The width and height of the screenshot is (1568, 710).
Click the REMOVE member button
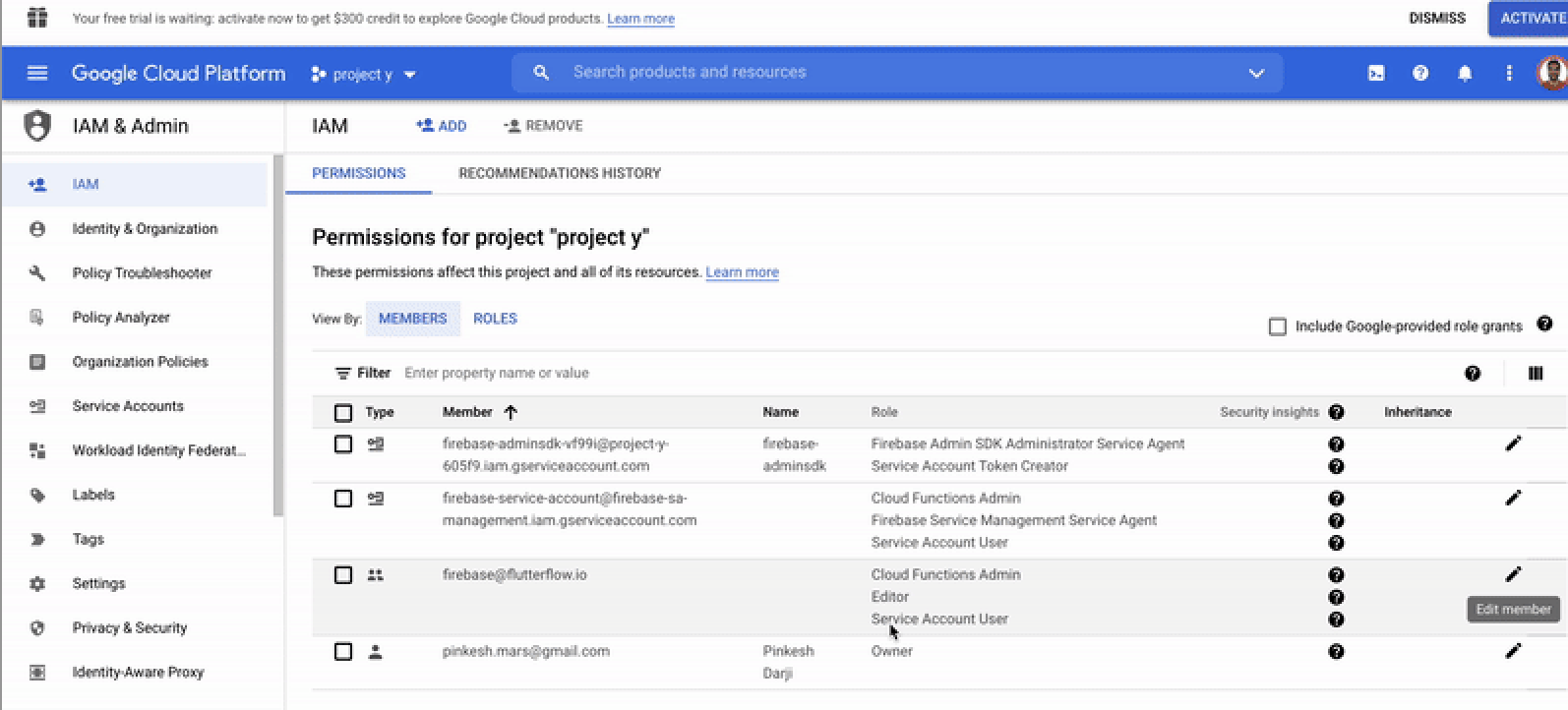(x=543, y=126)
